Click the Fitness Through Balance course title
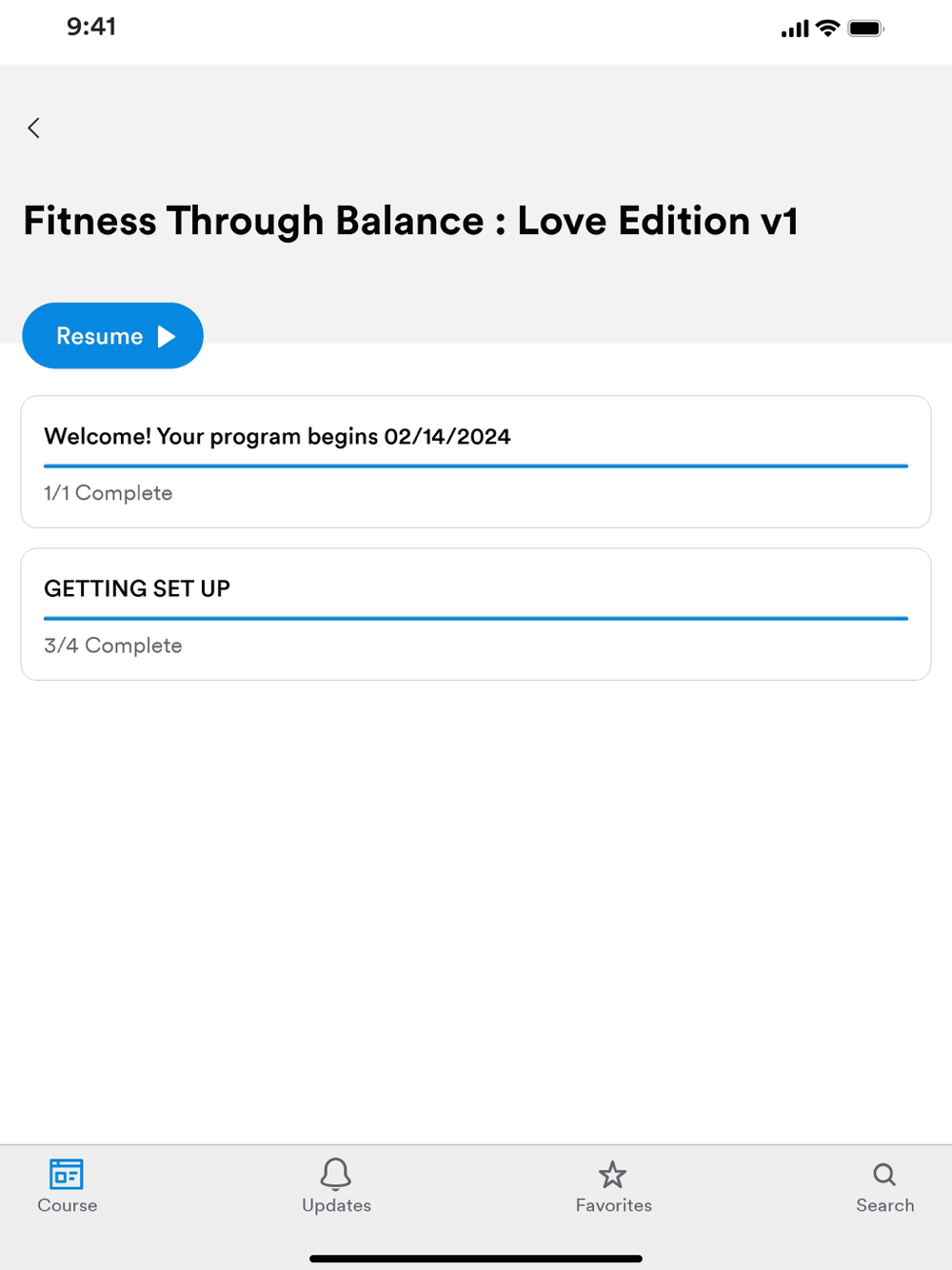The width and height of the screenshot is (952, 1270). click(410, 221)
